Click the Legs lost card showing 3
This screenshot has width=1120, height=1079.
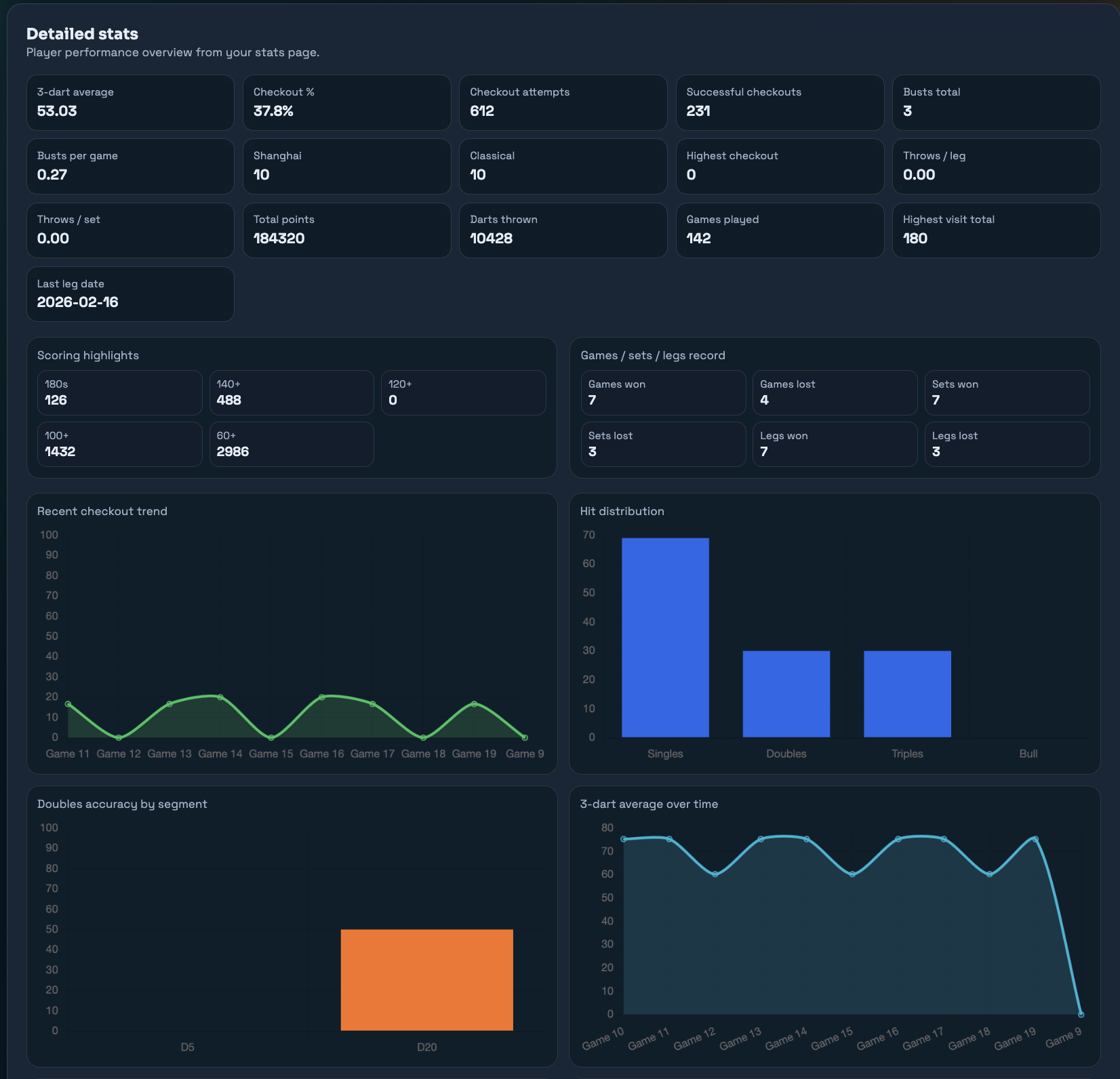pos(1006,444)
